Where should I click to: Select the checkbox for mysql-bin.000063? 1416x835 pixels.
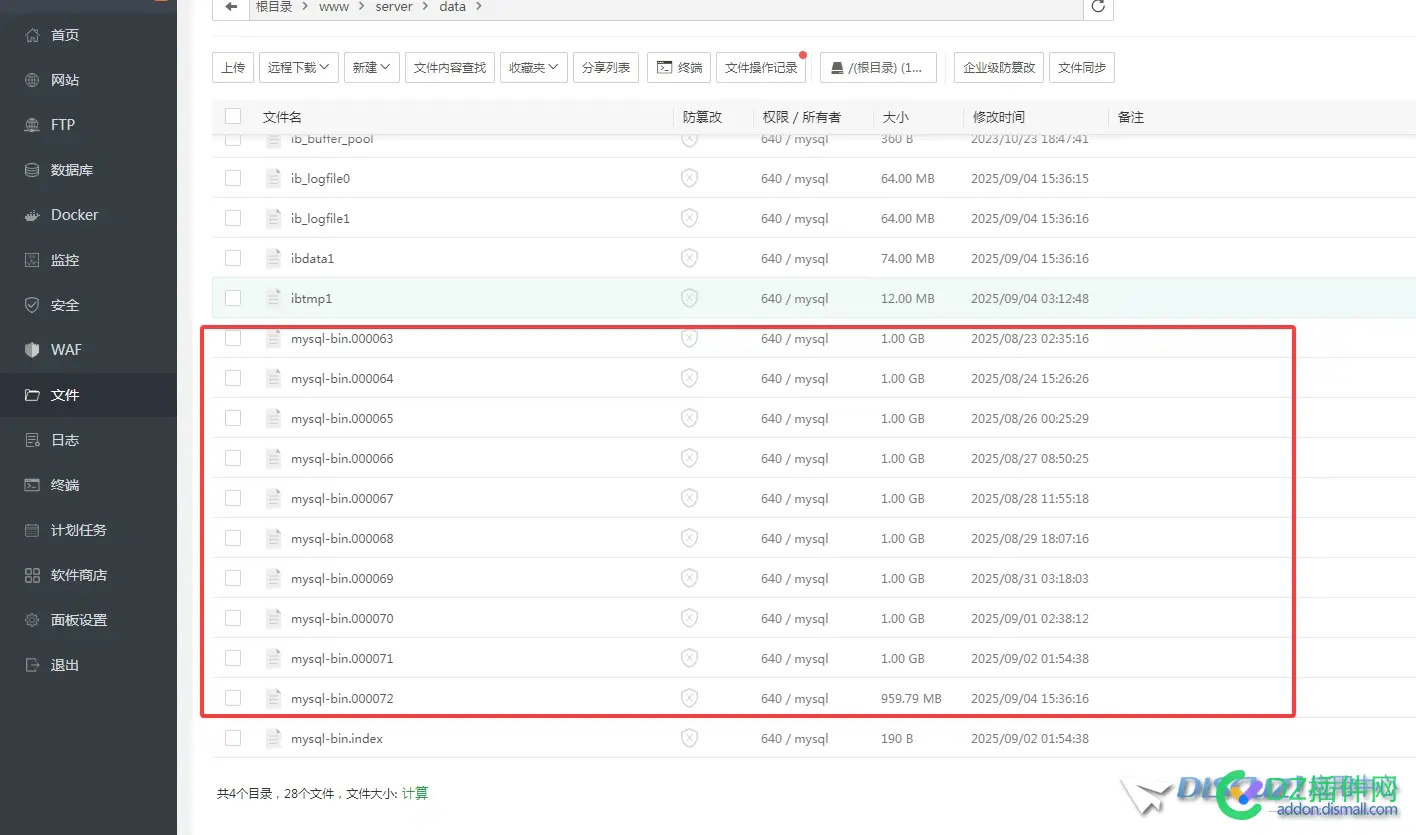233,338
